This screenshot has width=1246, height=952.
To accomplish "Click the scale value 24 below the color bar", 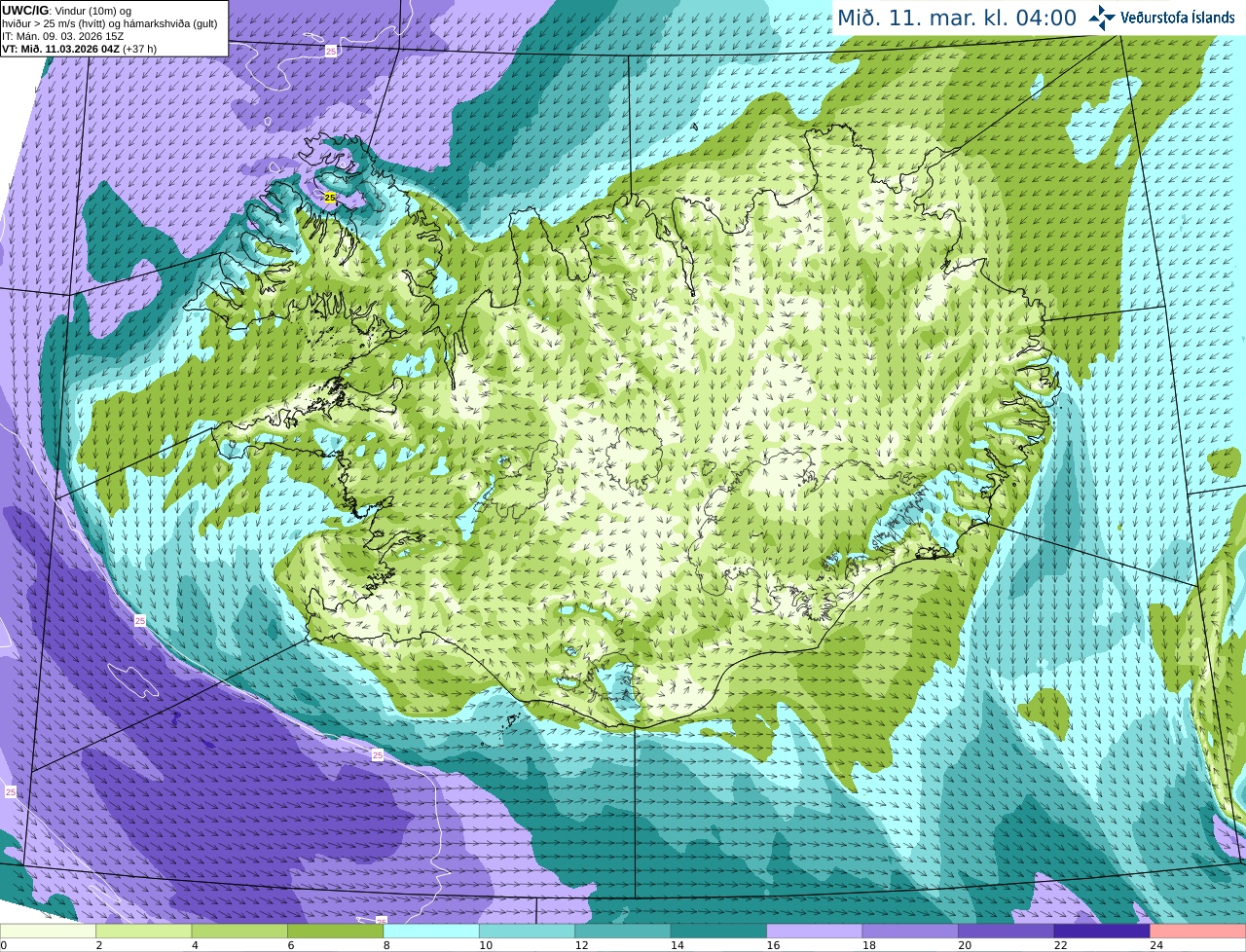I will pyautogui.click(x=1156, y=945).
